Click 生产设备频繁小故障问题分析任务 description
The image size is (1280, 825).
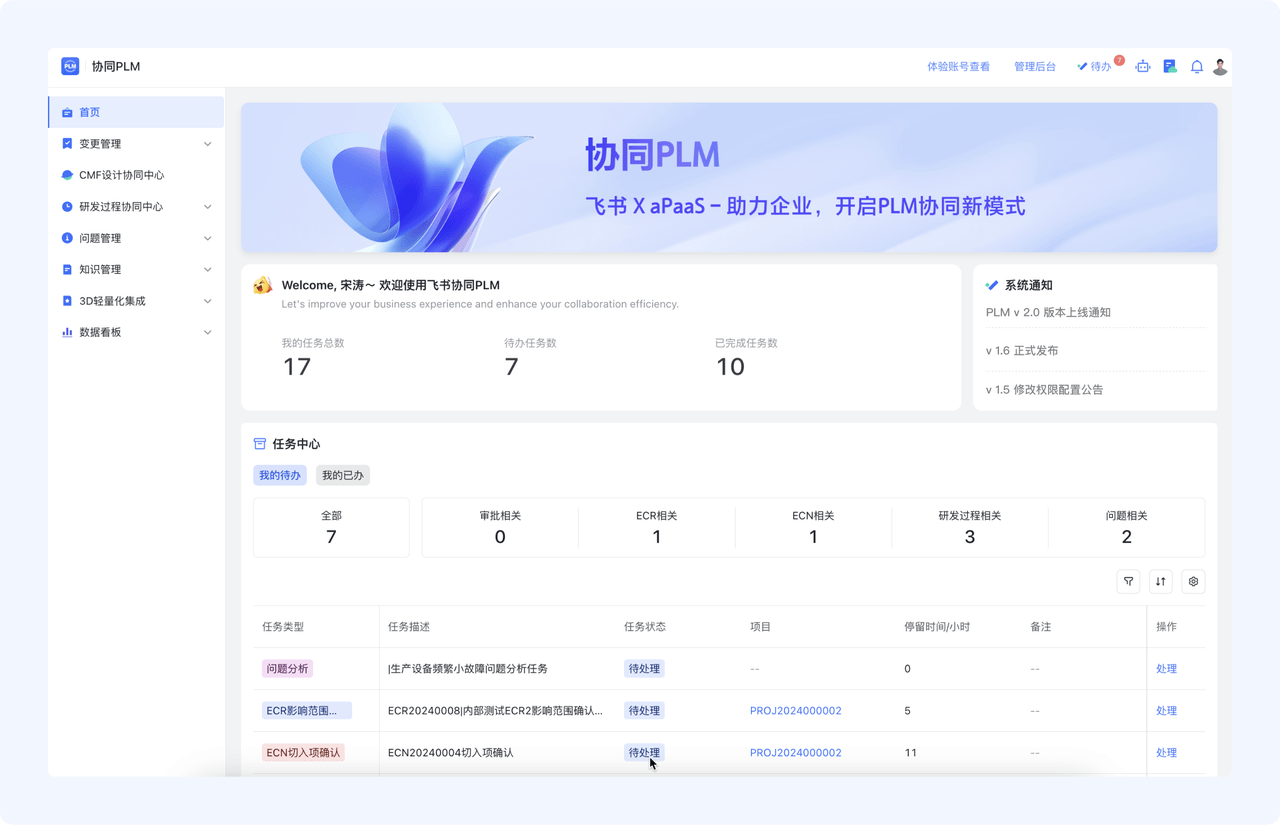point(468,669)
